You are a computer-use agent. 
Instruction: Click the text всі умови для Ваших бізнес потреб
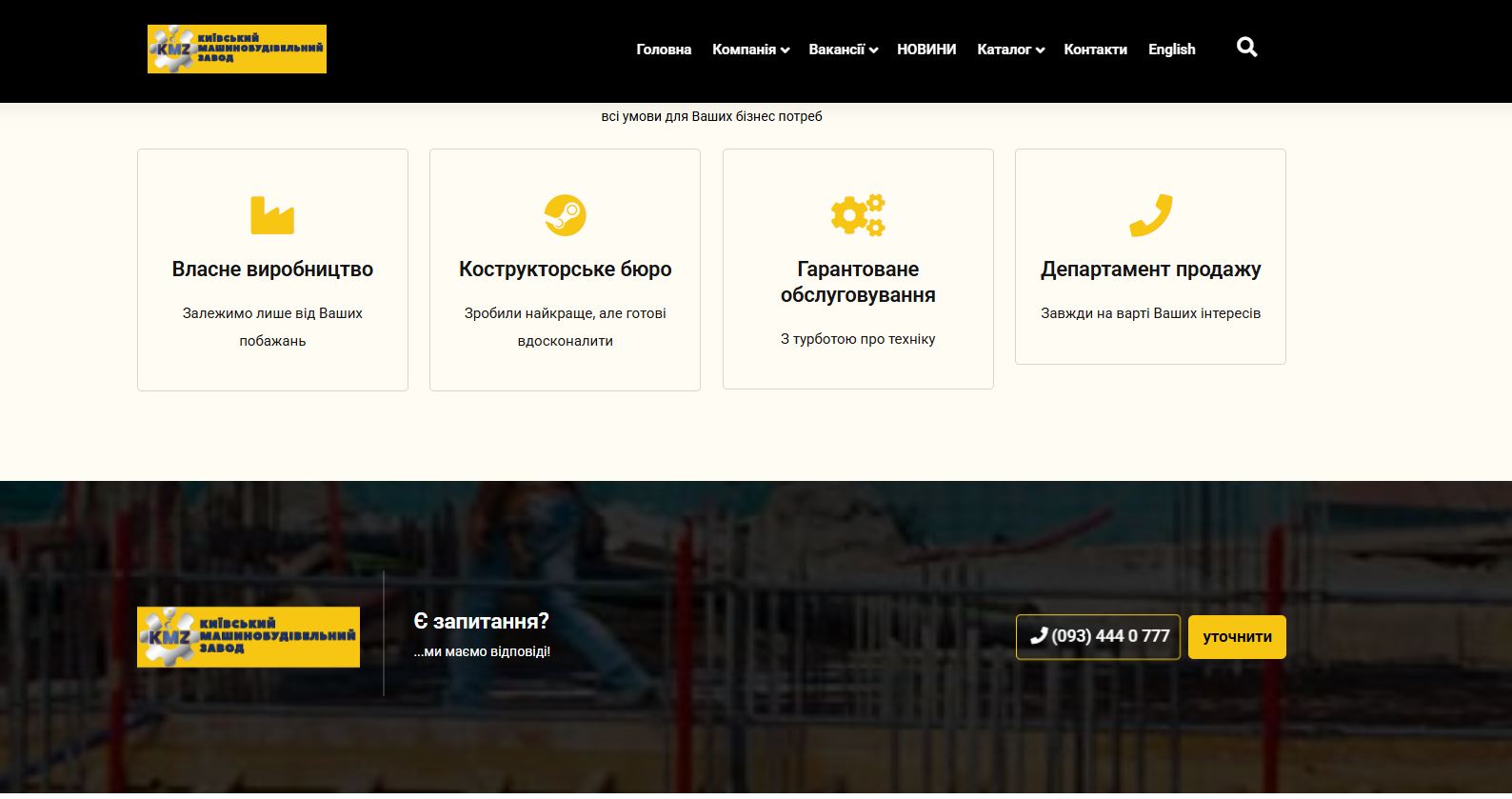711,116
